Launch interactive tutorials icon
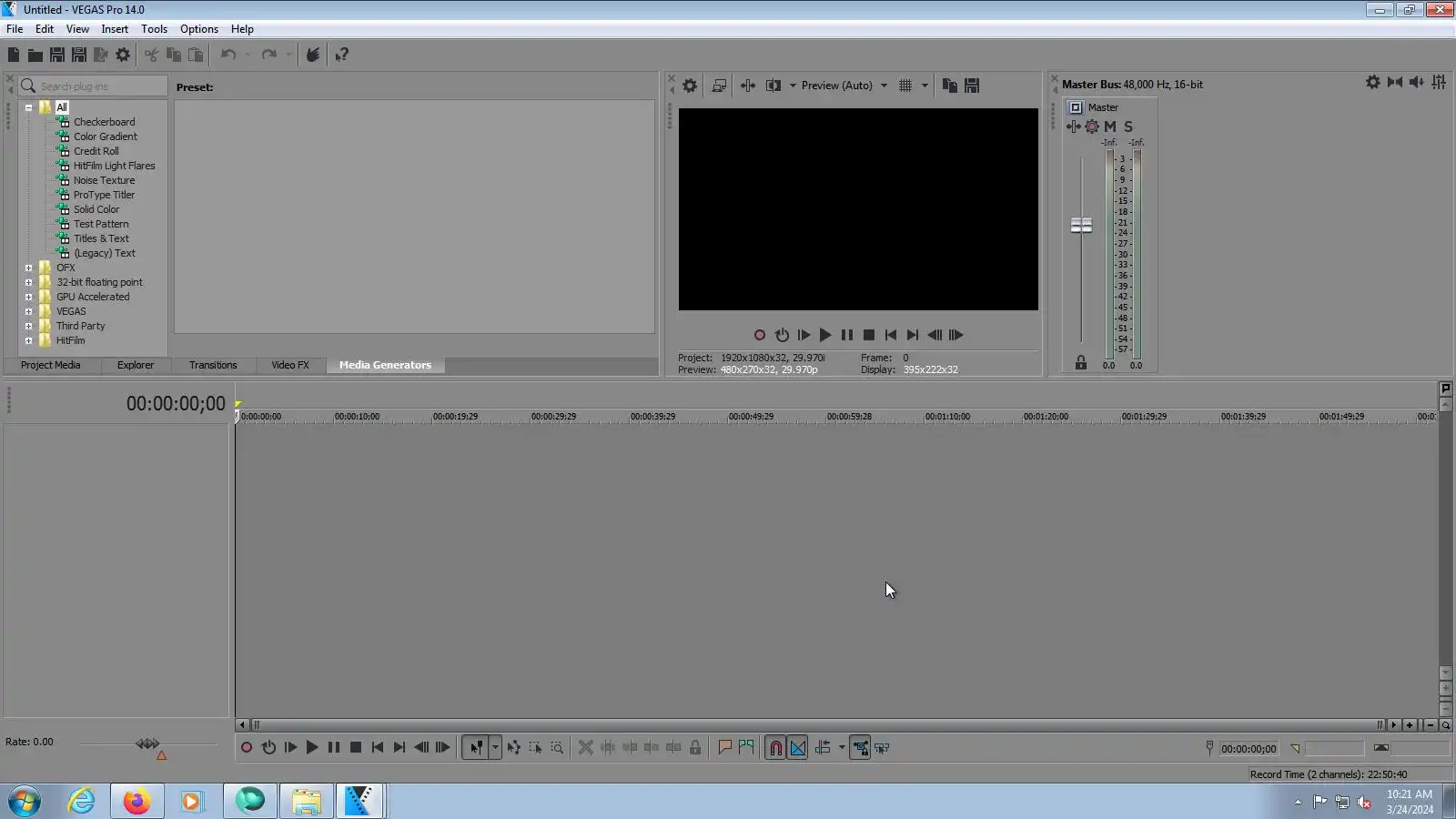 point(313,55)
